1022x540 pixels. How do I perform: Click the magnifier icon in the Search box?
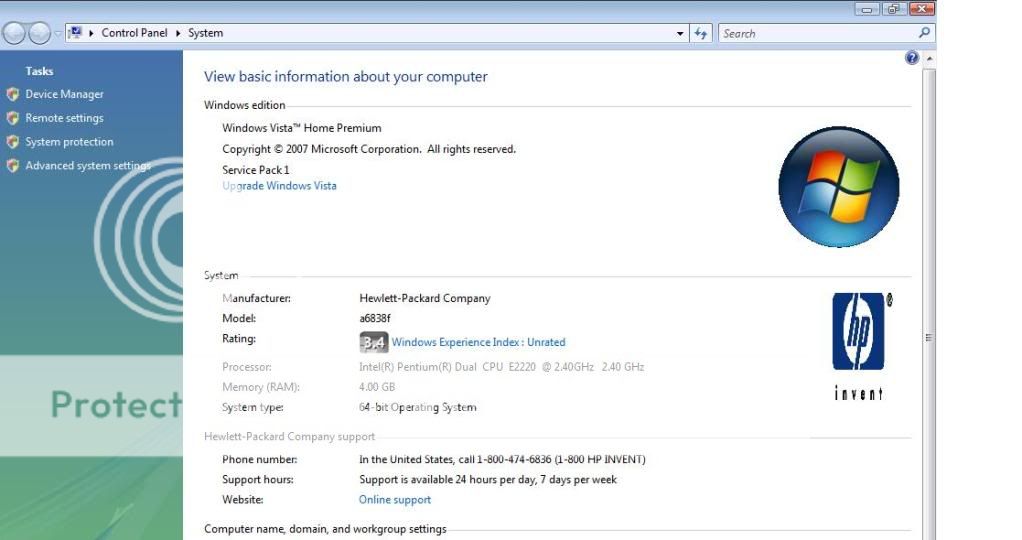pyautogui.click(x=924, y=33)
